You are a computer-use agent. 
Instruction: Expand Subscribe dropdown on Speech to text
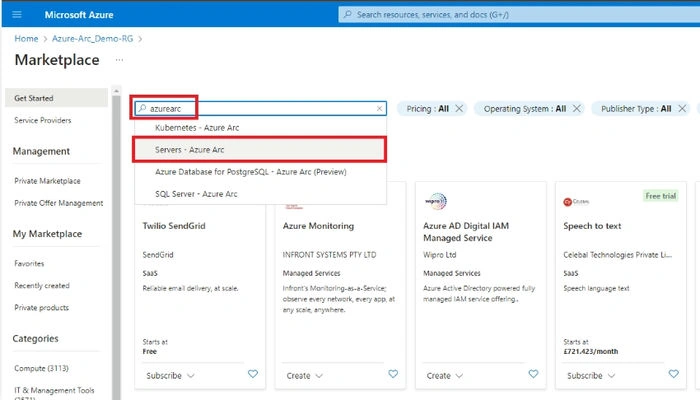(591, 376)
